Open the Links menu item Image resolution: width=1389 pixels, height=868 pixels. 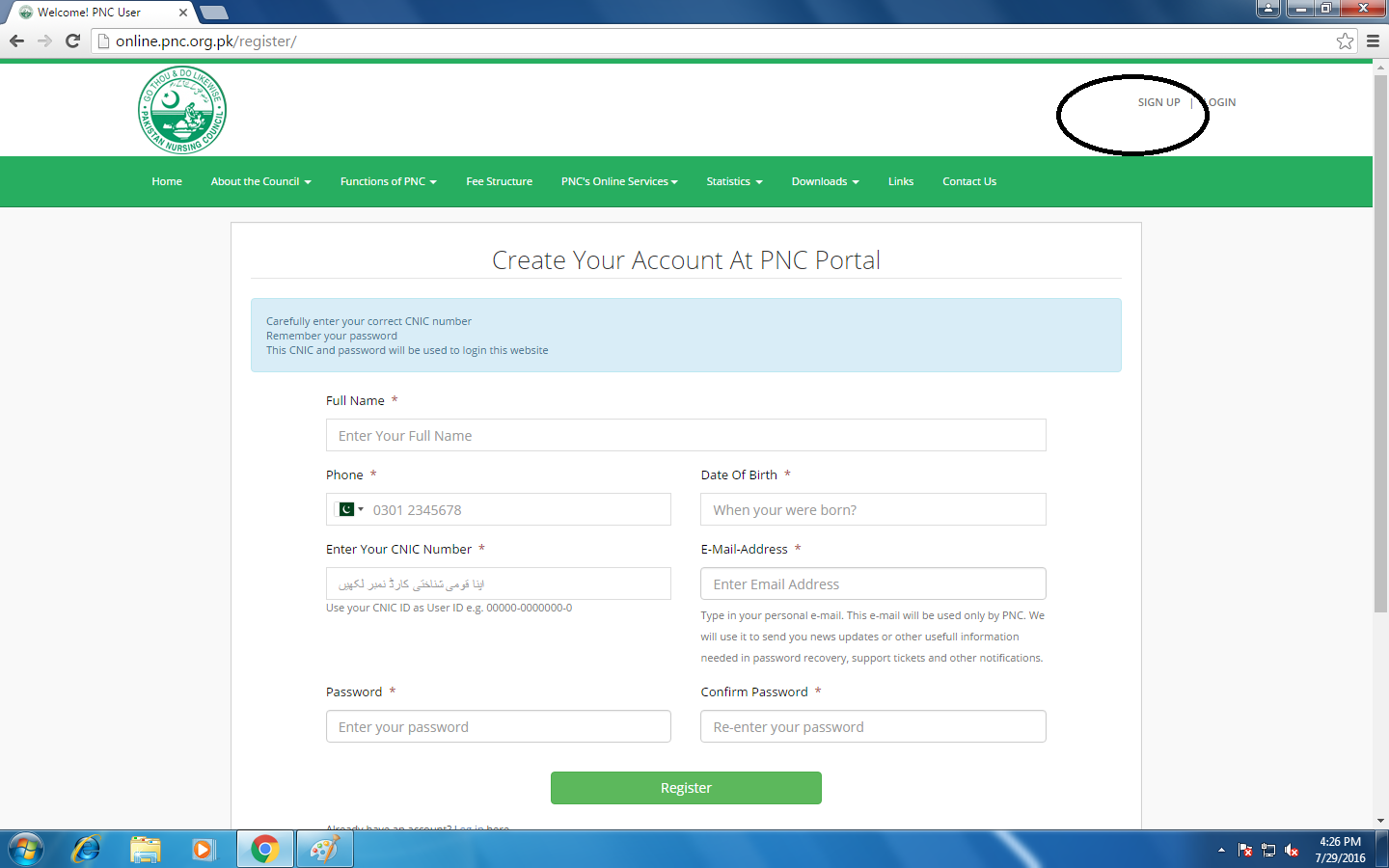pos(901,181)
